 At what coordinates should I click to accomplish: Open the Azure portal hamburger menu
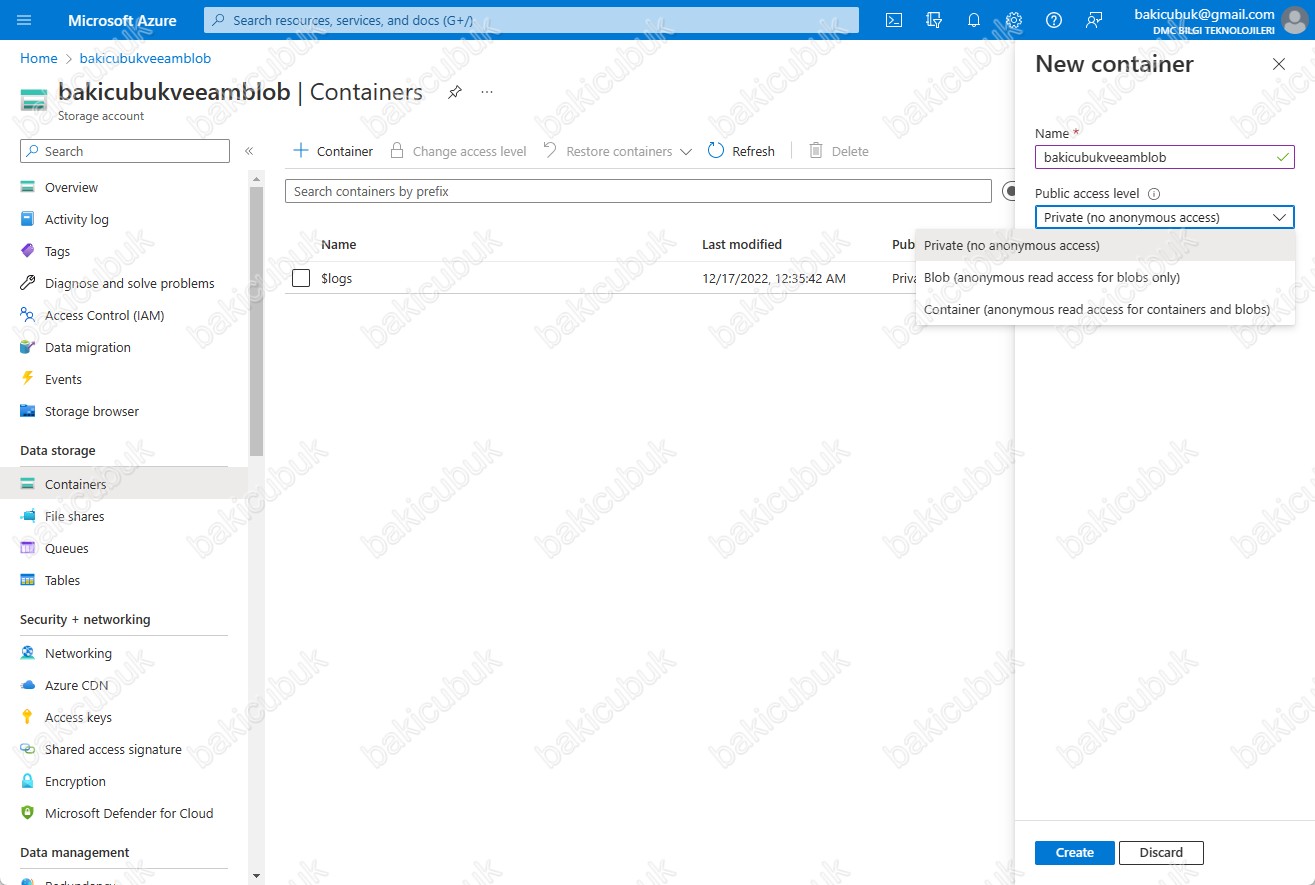[x=25, y=20]
